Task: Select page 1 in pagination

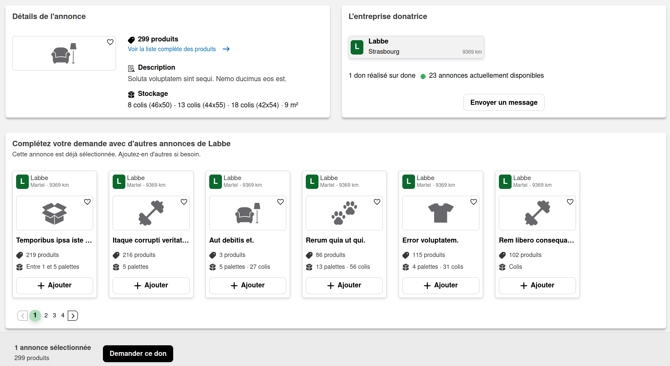Action: [x=35, y=315]
